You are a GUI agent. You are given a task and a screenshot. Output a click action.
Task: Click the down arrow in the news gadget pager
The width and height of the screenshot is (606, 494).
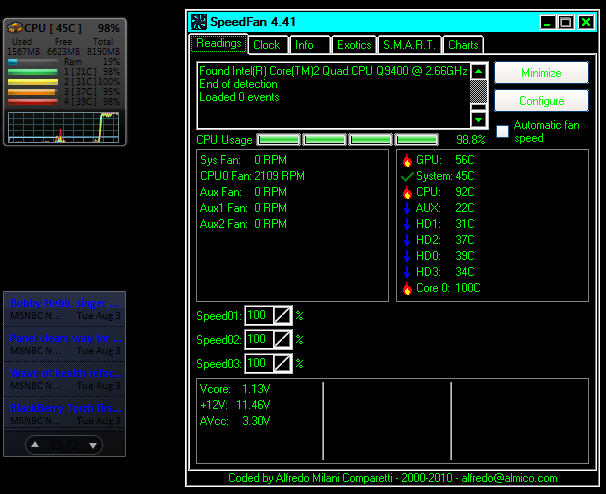[x=93, y=445]
